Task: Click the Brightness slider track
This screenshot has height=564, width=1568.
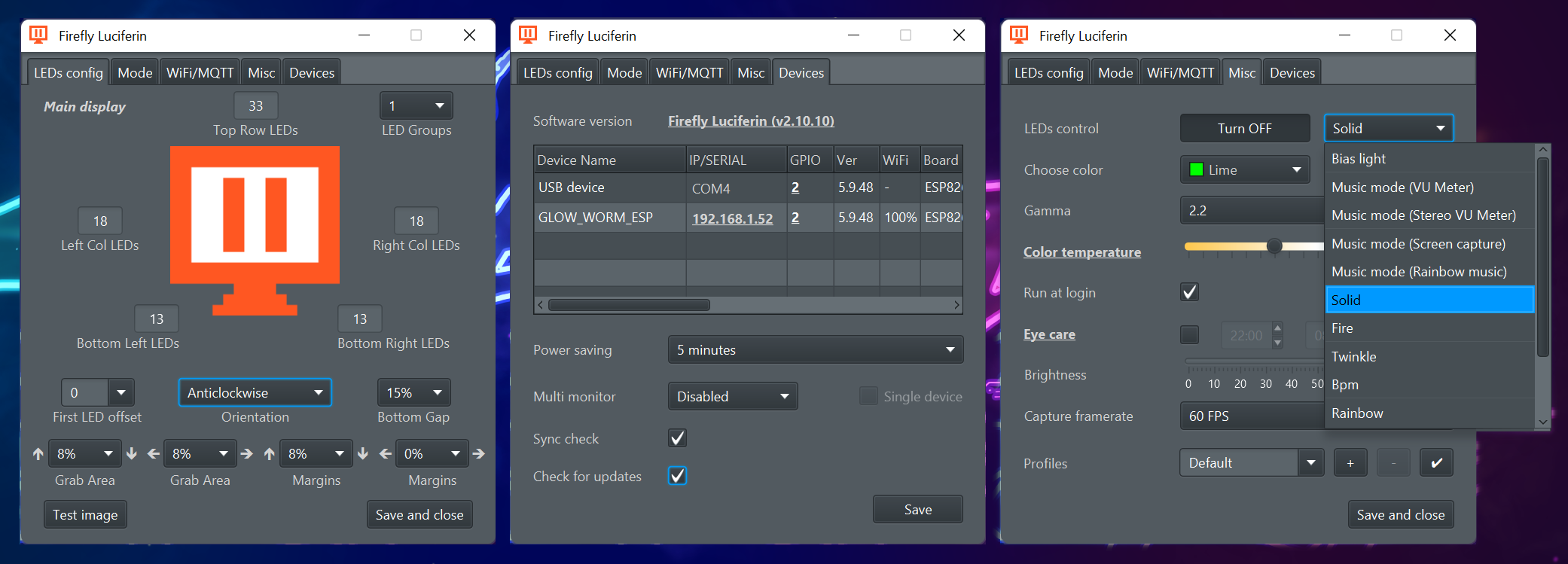Action: tap(1254, 361)
